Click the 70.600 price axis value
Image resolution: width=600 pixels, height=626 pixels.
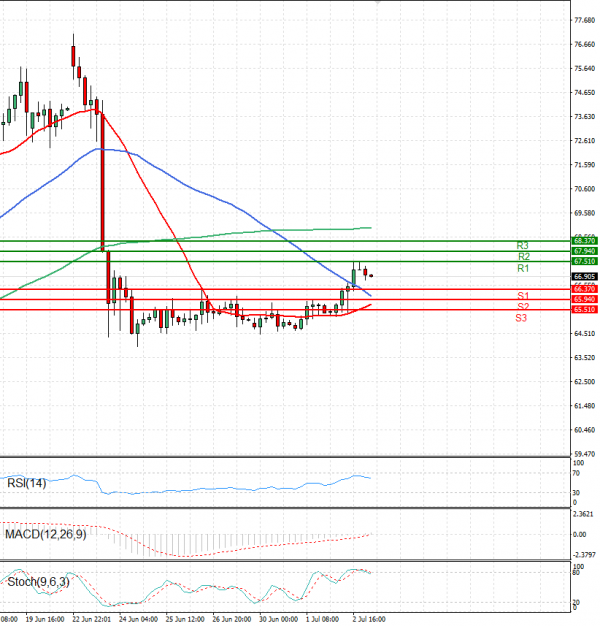coord(584,189)
